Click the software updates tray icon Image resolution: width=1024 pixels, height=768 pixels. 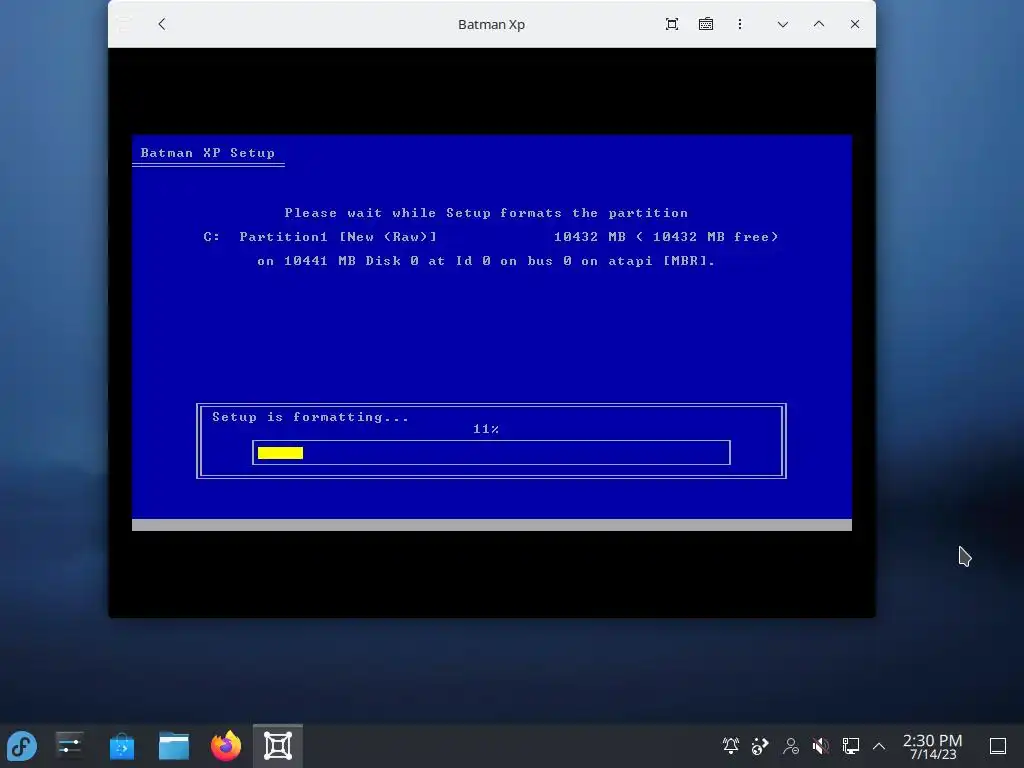[760, 745]
